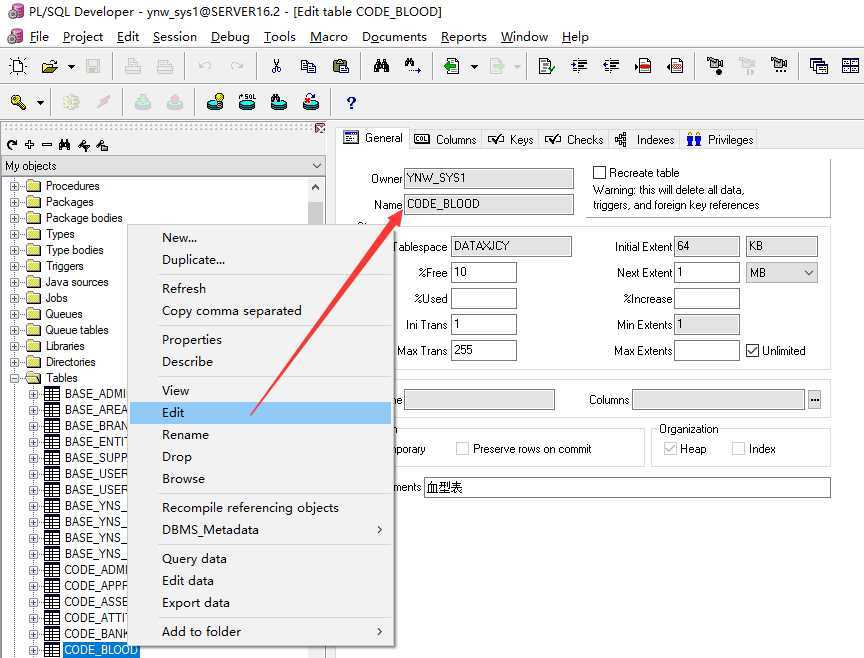Click the Copy icon in the toolbar
Screen dimensions: 864x658
(x=309, y=66)
